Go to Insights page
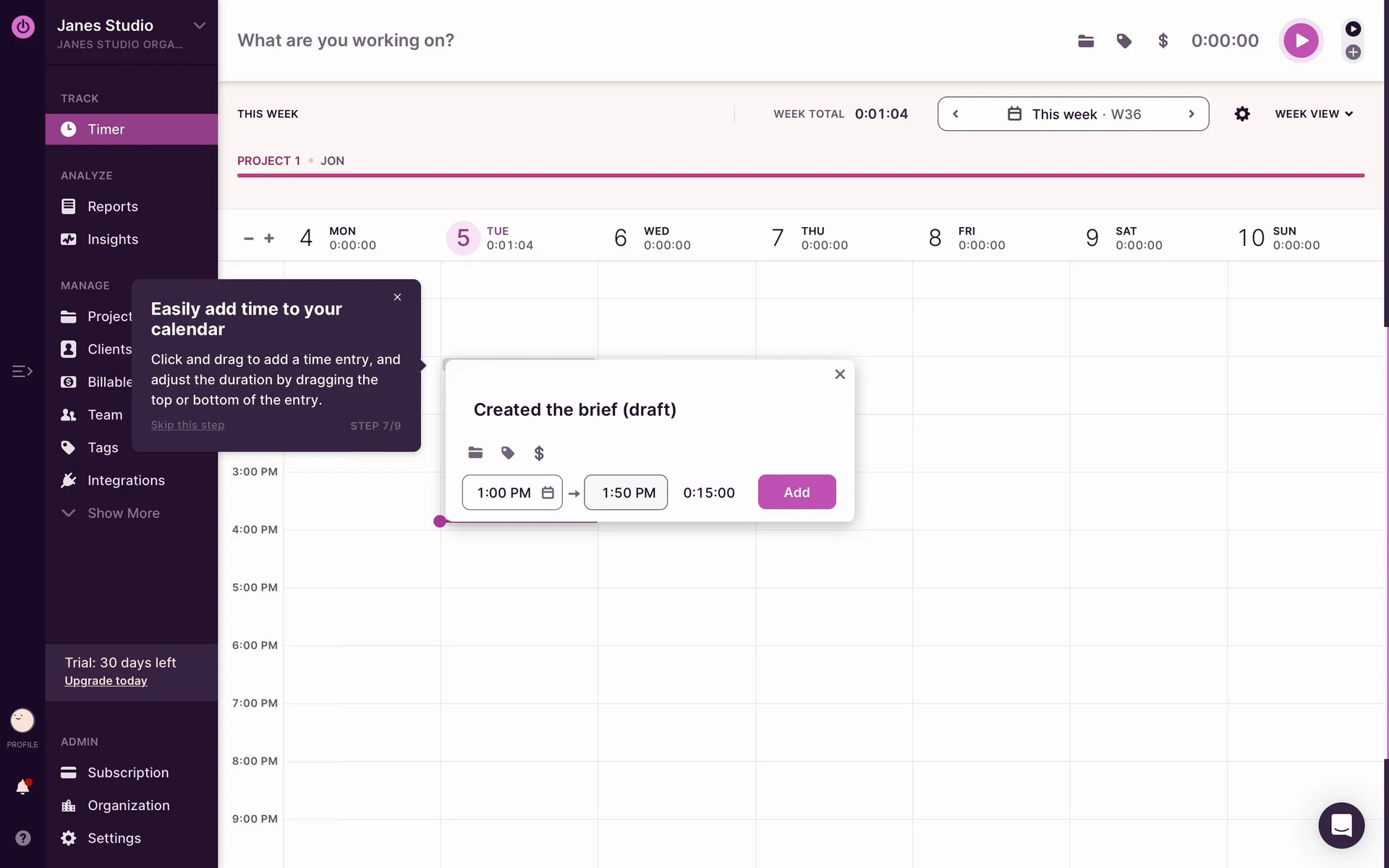 point(112,239)
